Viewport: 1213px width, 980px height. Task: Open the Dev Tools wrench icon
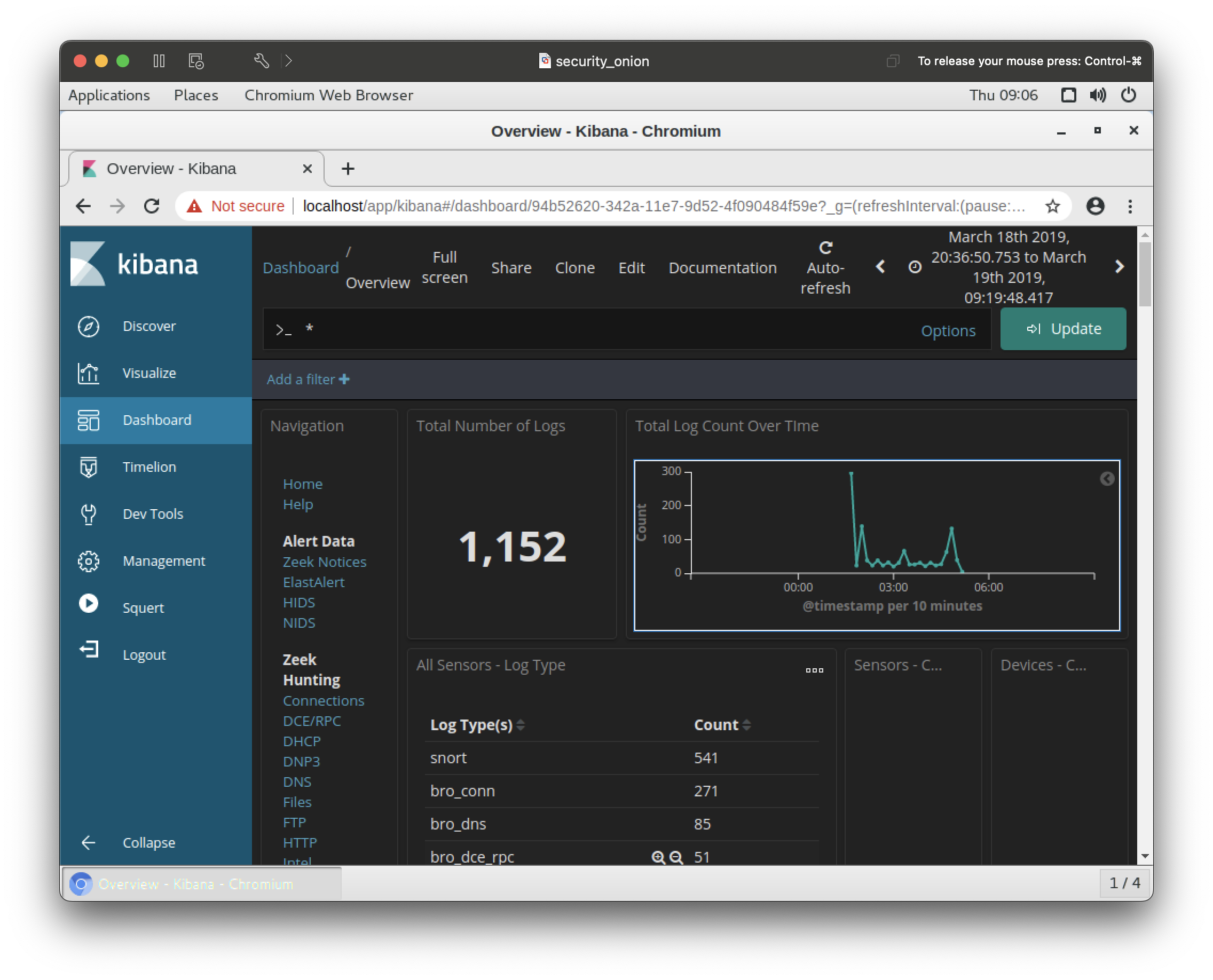89,513
